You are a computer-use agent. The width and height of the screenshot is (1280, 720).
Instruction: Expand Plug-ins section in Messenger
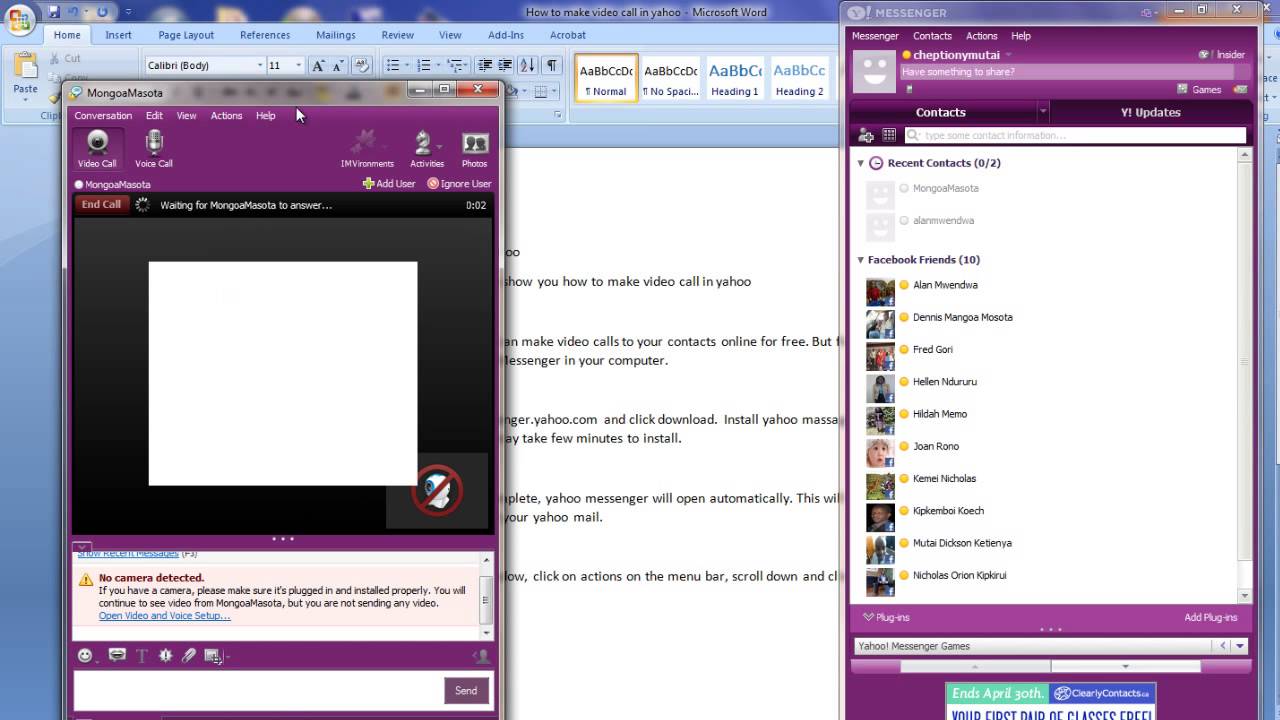887,617
